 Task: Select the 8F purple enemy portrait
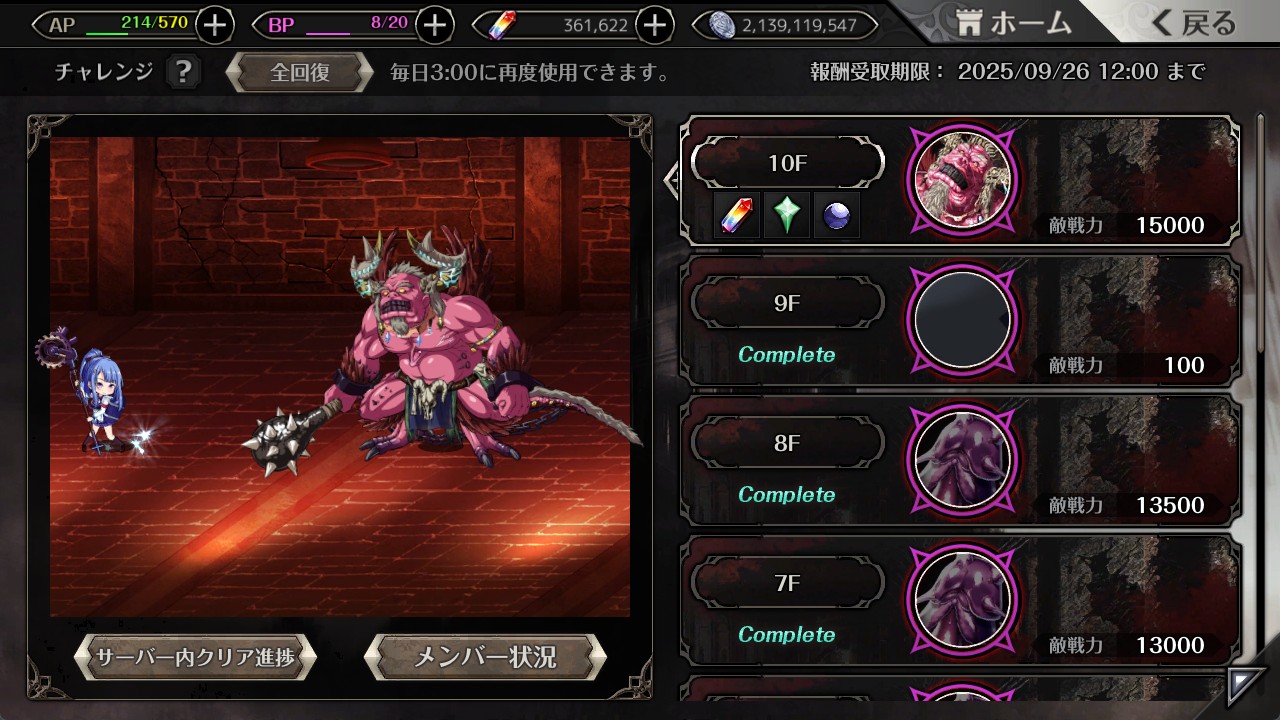point(963,460)
